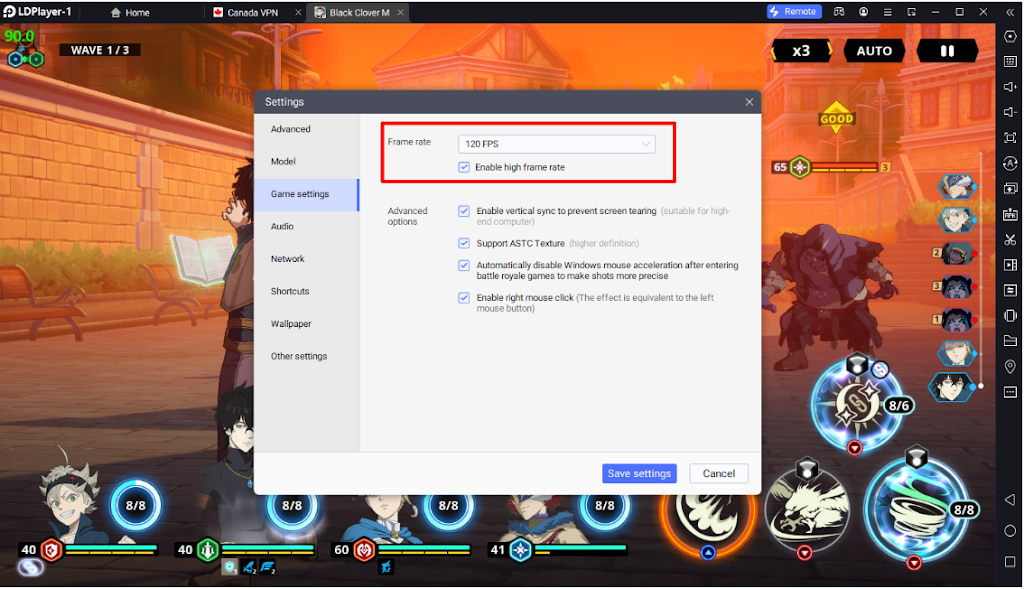Switch to the Home tab
This screenshot has height=589, width=1024.
(130, 12)
